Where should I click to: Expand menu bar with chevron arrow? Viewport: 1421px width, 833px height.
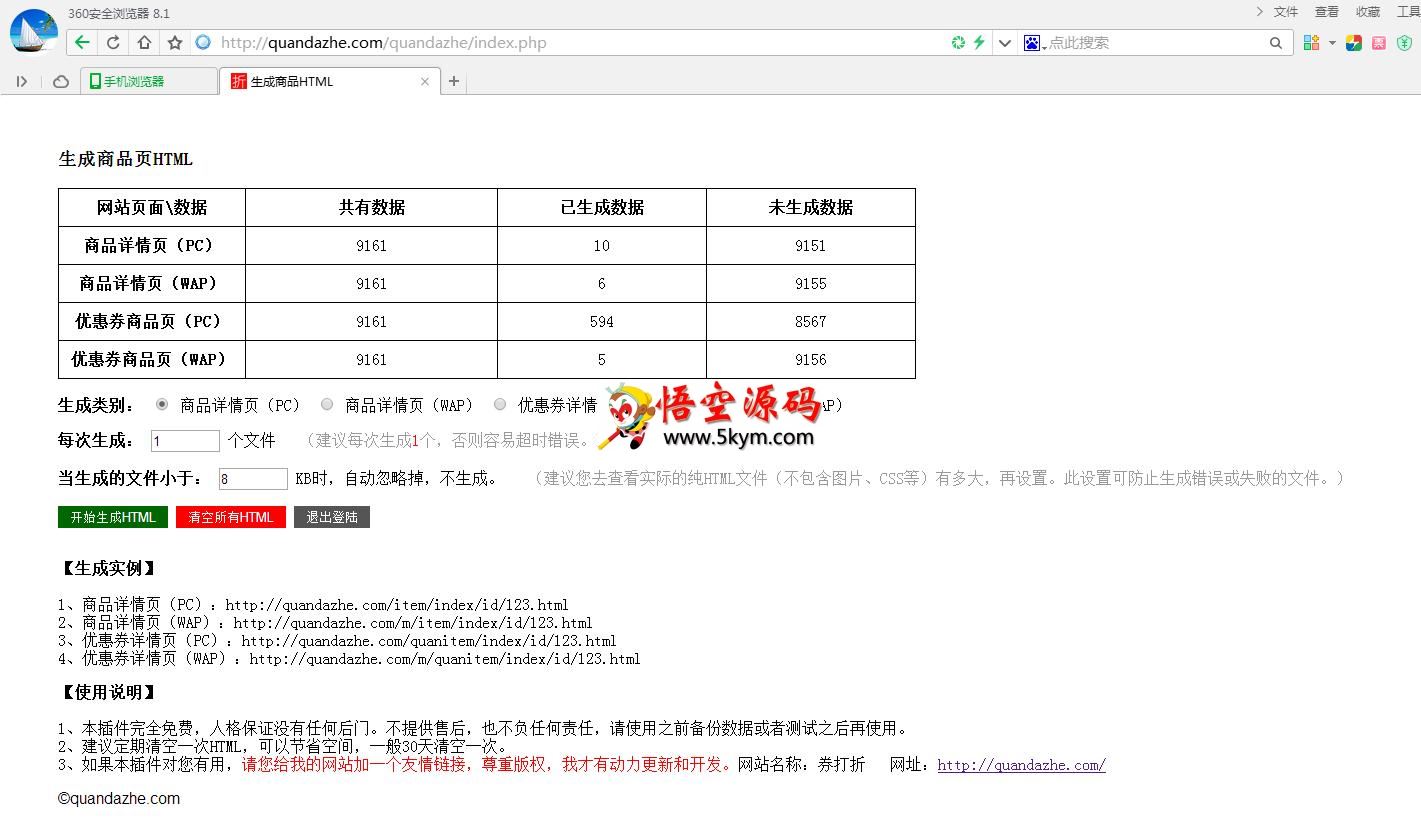click(1259, 12)
